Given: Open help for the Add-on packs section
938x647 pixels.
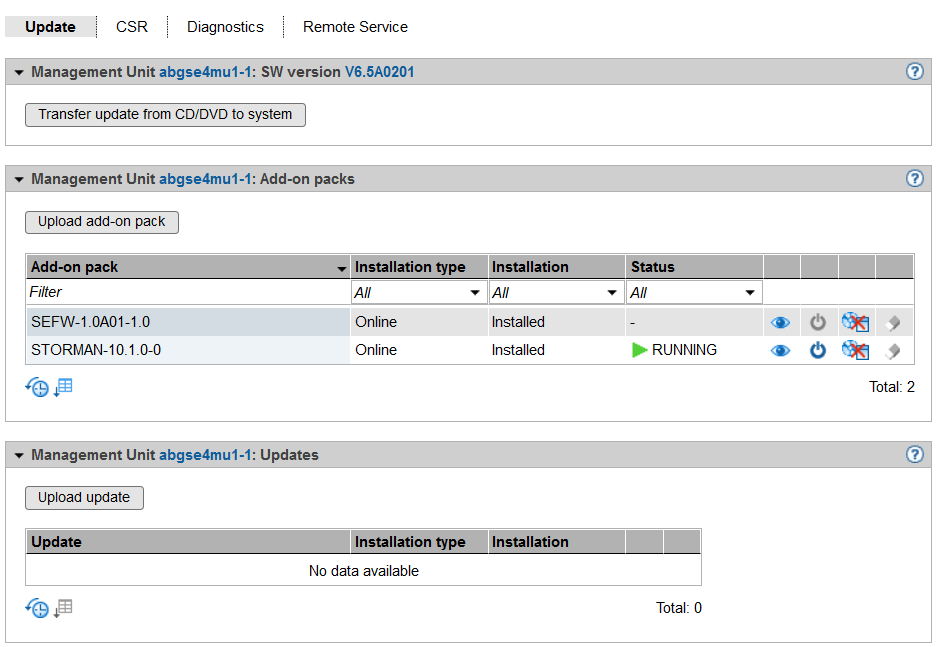Looking at the screenshot, I should click(x=914, y=179).
